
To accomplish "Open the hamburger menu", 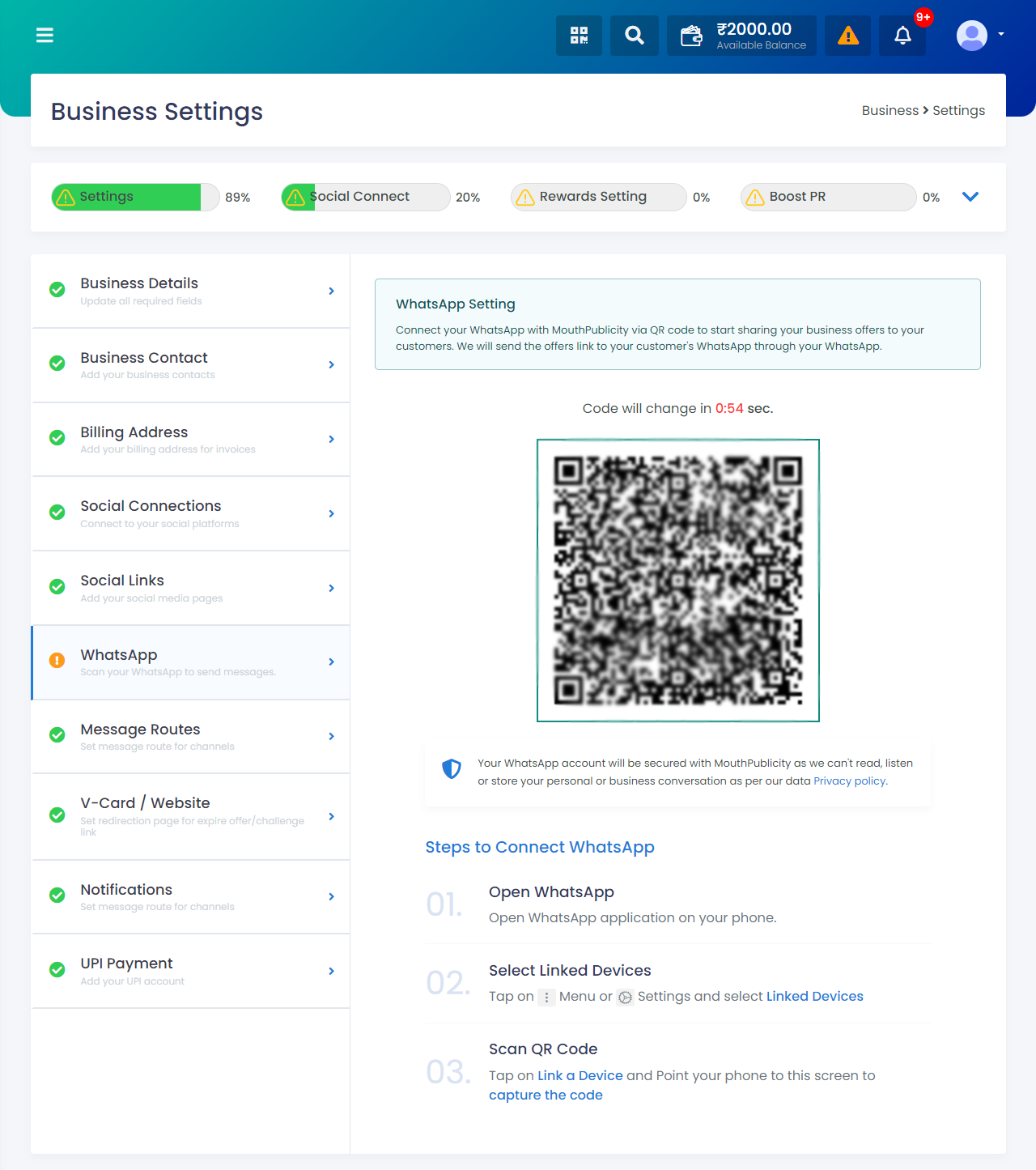I will click(45, 35).
